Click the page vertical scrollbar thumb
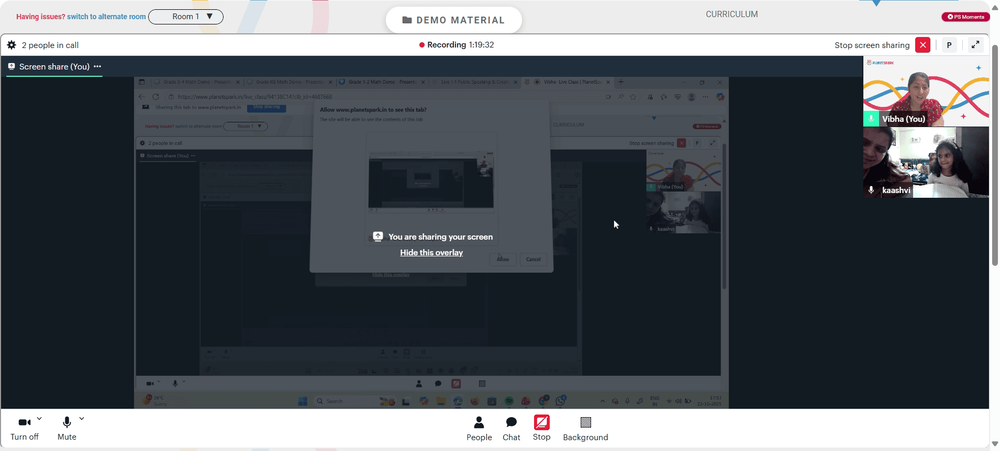 995,155
